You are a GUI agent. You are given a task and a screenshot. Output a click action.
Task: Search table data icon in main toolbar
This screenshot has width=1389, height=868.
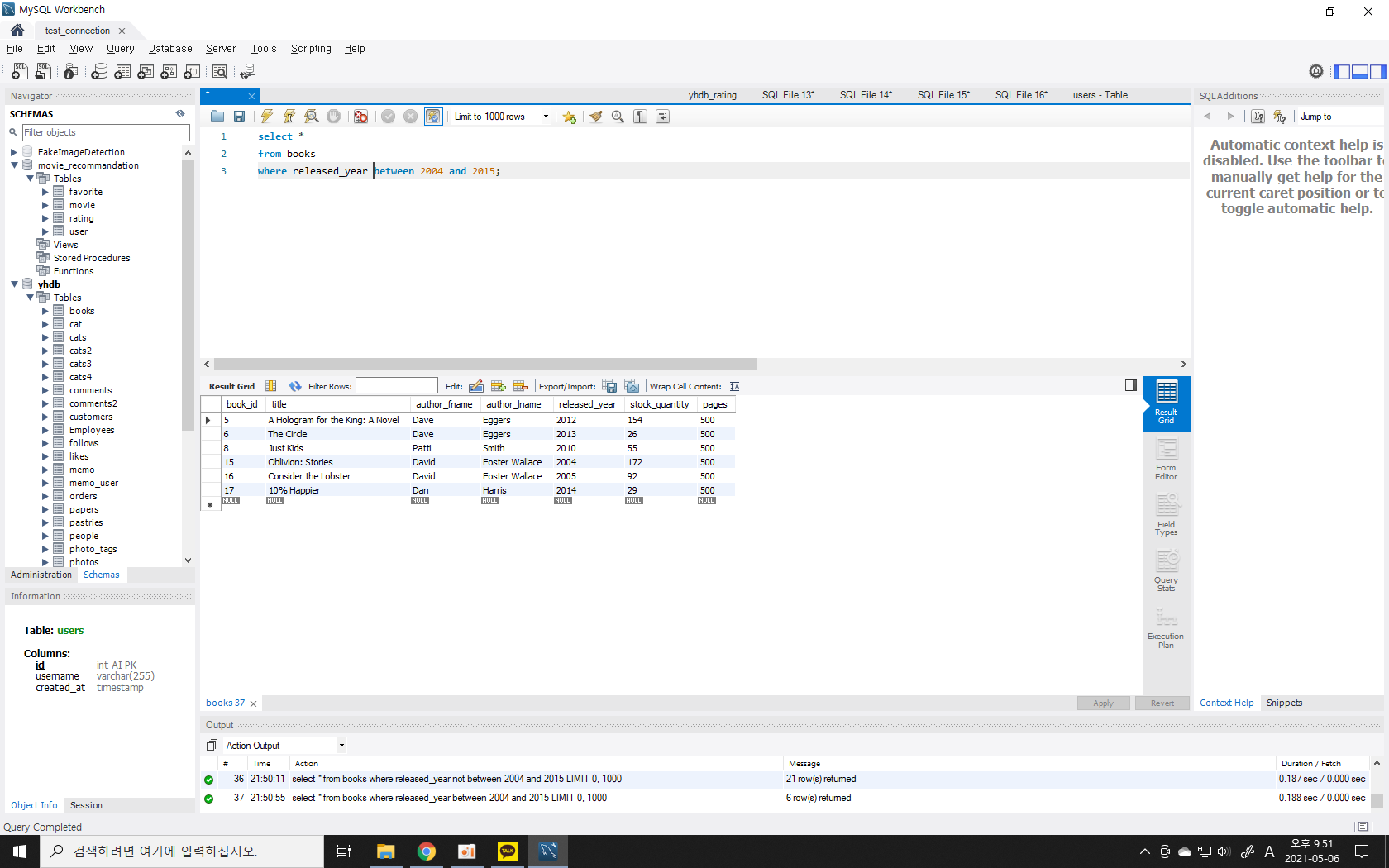220,72
